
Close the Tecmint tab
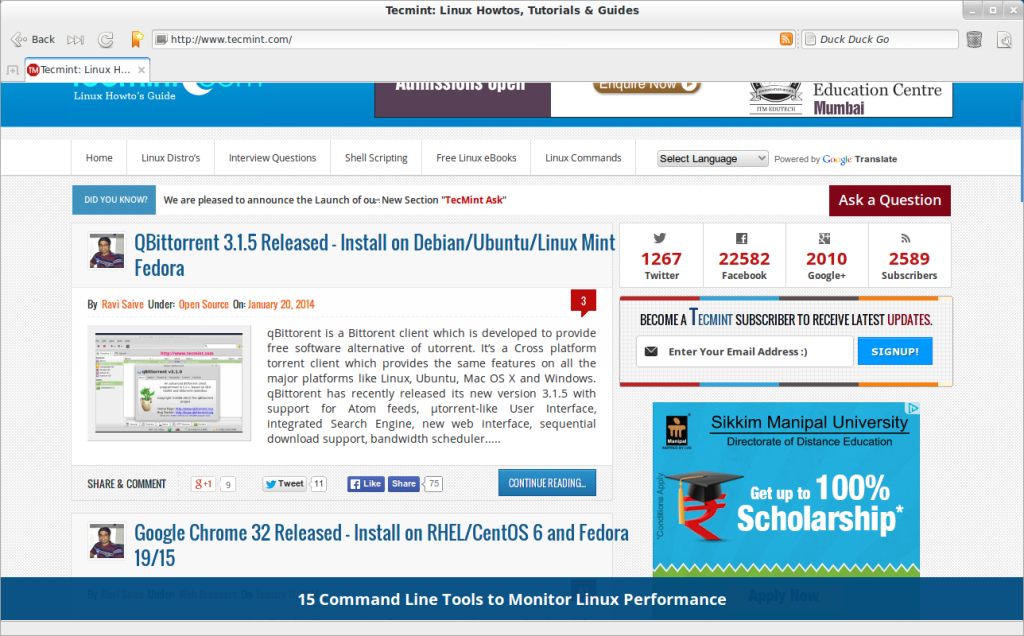(141, 70)
